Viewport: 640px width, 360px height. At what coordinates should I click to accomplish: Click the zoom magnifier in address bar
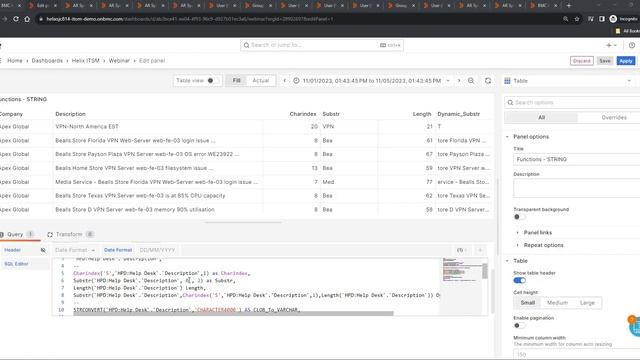(x=565, y=19)
